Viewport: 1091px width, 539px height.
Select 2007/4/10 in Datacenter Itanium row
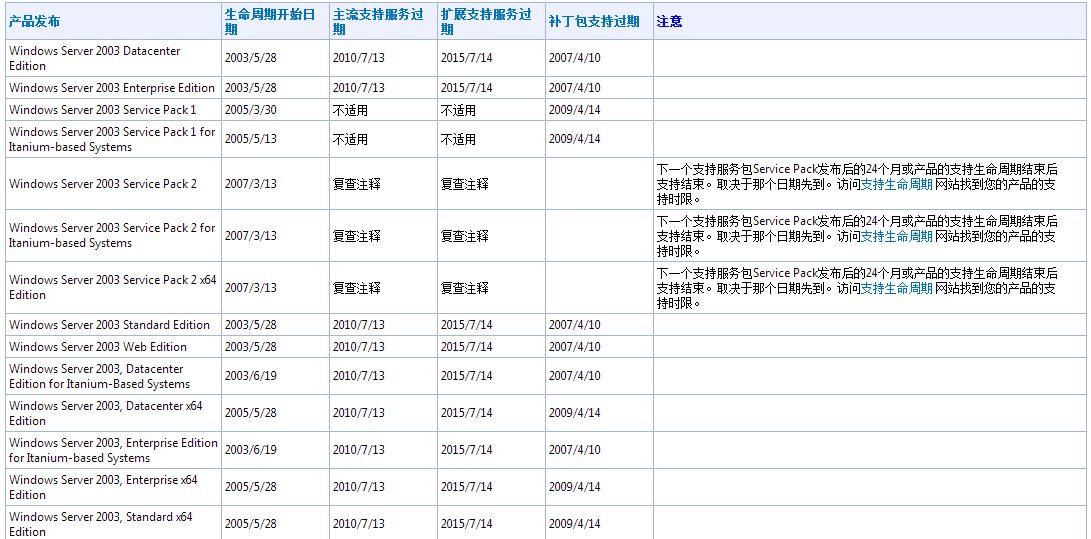coord(574,376)
